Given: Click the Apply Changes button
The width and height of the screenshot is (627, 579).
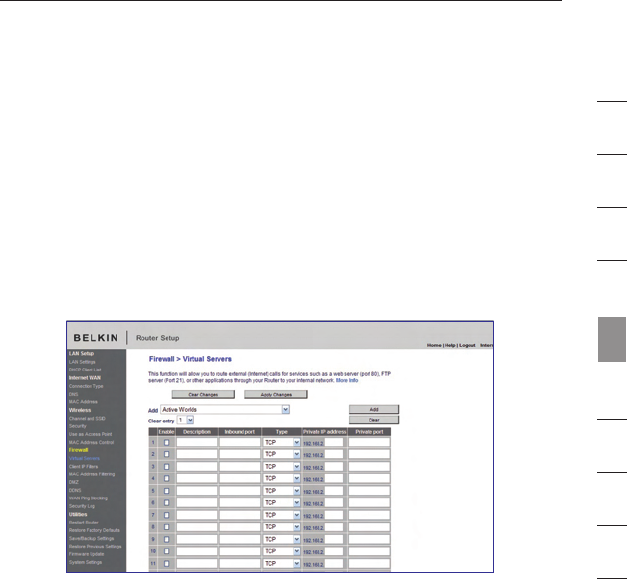Looking at the screenshot, I should pos(276,395).
